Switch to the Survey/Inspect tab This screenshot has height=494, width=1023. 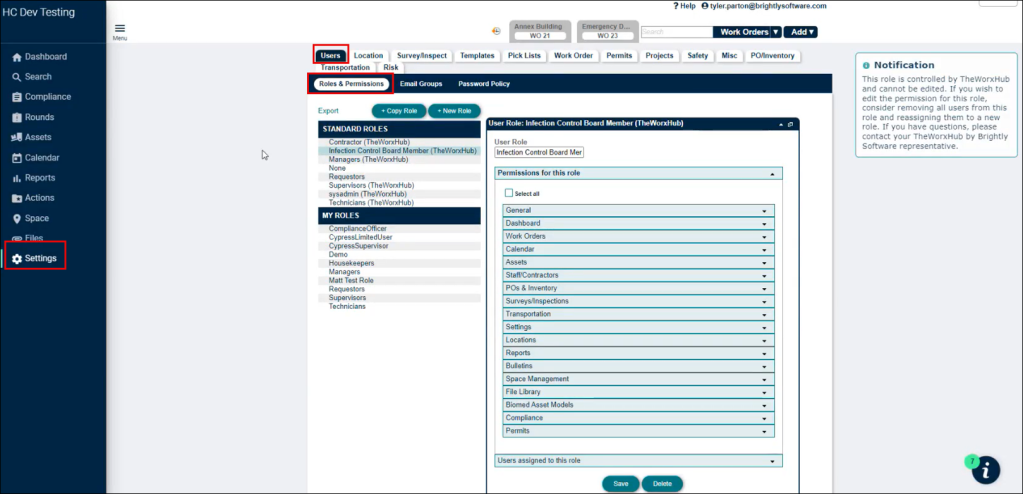tap(422, 56)
